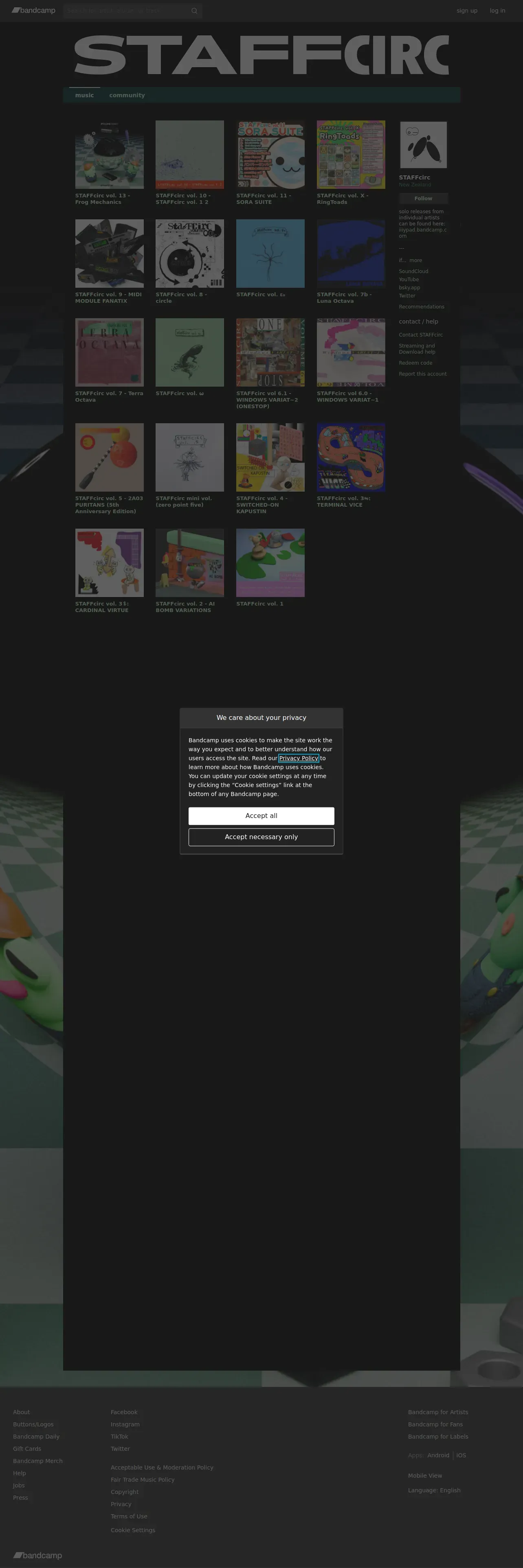Screen dimensions: 523x1568
Task: Click the Contact STAFFcirc link
Action: [x=421, y=335]
